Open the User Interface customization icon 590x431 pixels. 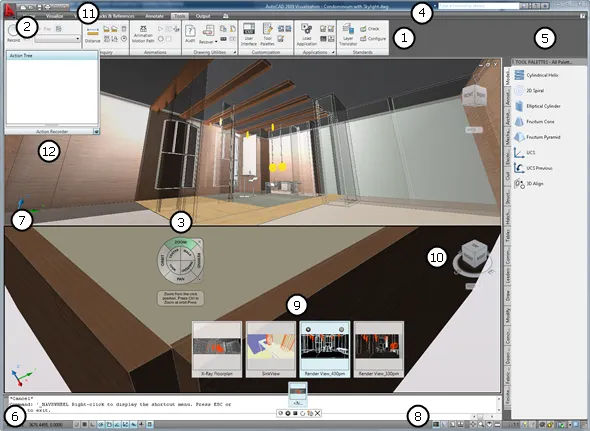pos(249,34)
